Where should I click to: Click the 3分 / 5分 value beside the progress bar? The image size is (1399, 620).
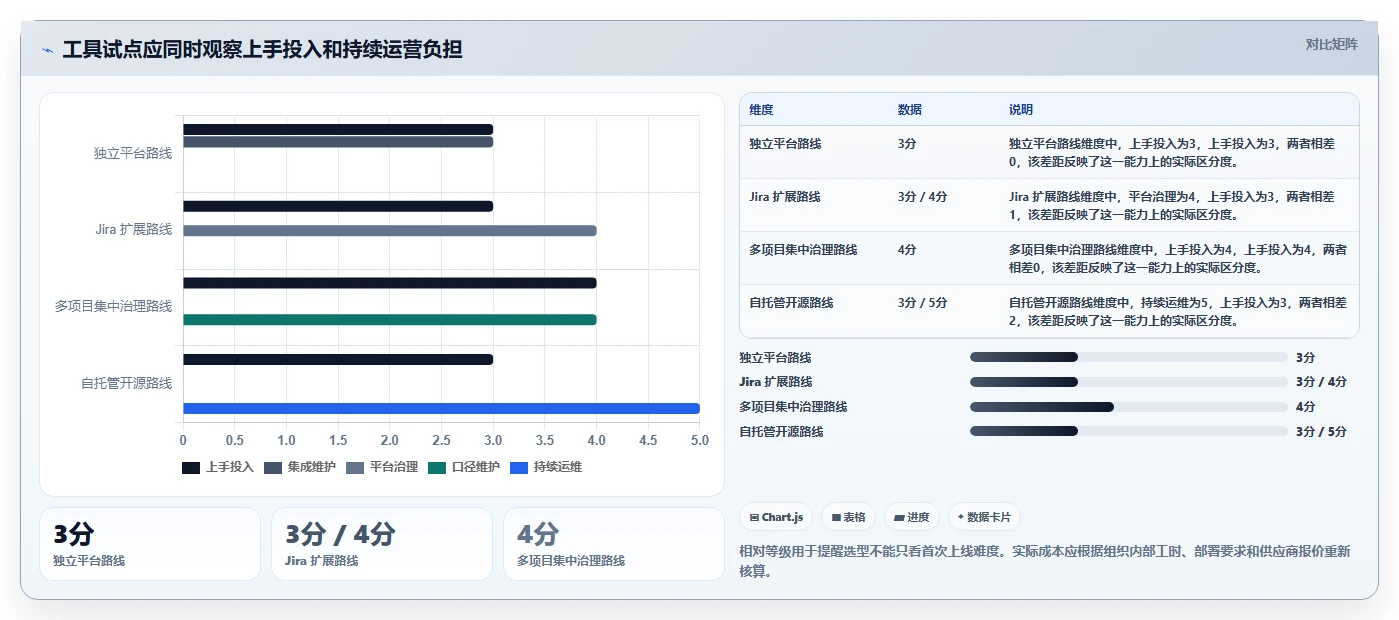[x=1321, y=432]
